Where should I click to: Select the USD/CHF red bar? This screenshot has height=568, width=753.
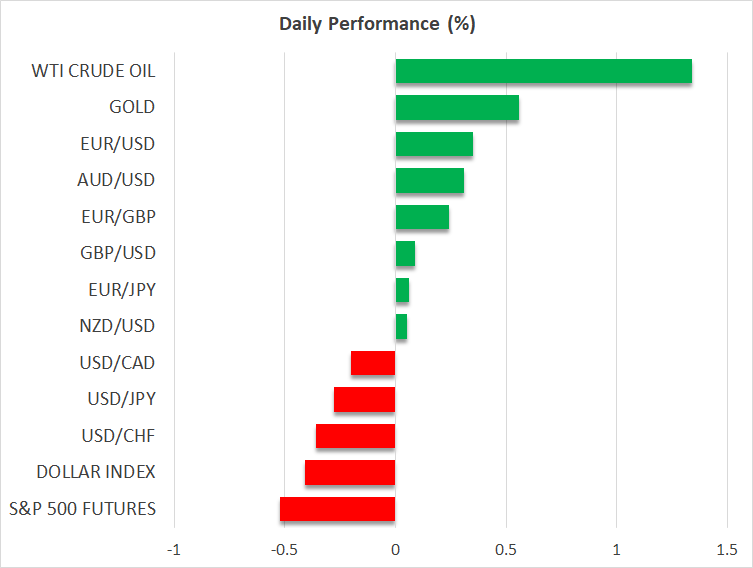pyautogui.click(x=355, y=436)
